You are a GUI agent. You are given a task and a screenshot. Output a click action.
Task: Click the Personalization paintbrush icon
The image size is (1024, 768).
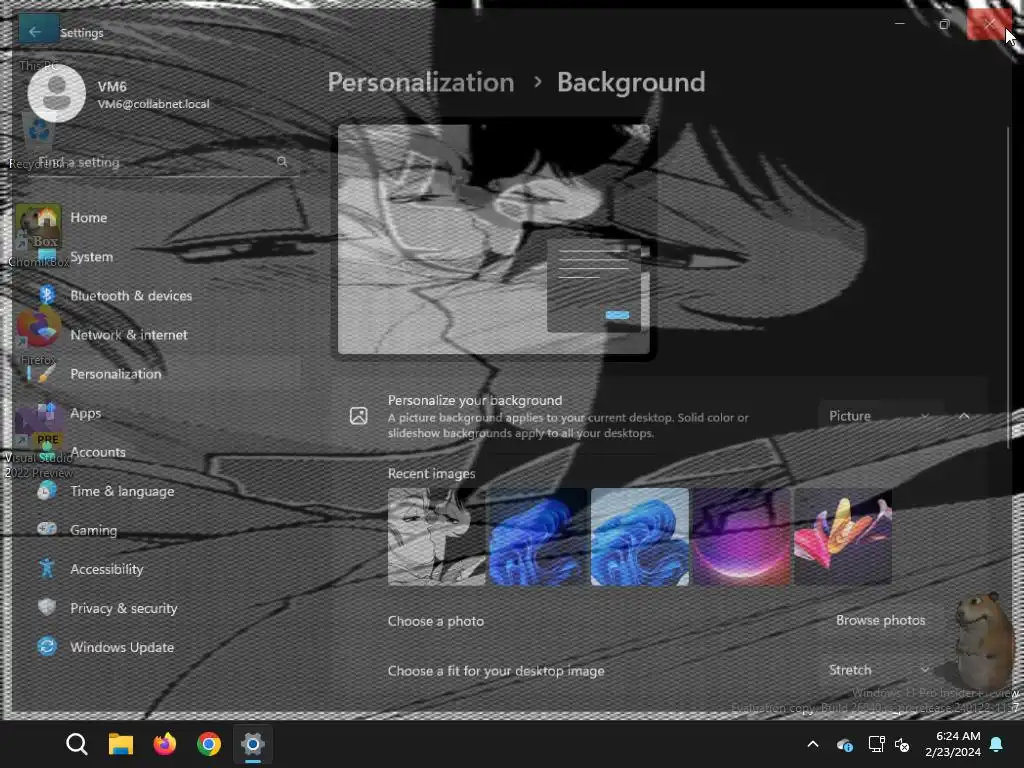point(46,374)
